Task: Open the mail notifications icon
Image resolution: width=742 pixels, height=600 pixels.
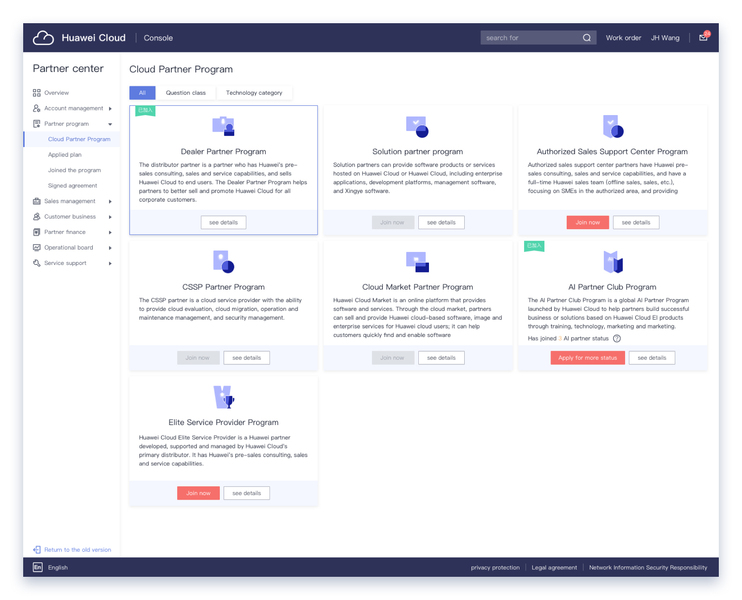Action: (704, 37)
